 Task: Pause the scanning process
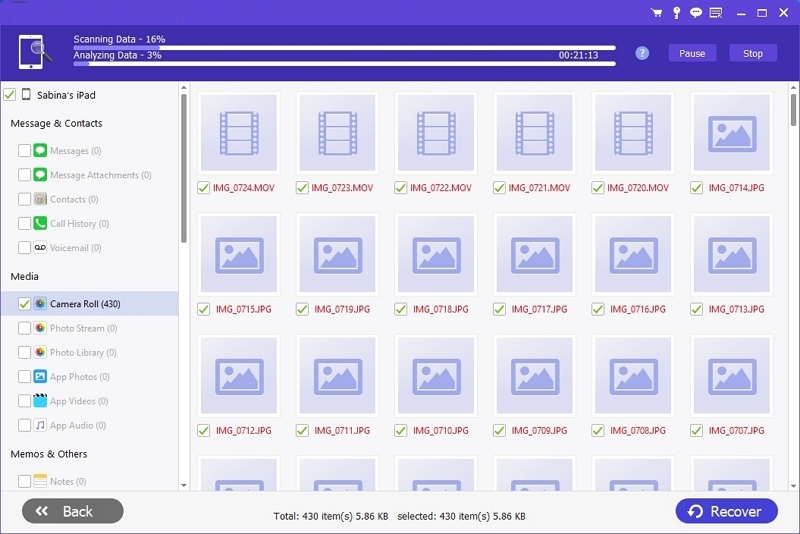click(x=692, y=54)
